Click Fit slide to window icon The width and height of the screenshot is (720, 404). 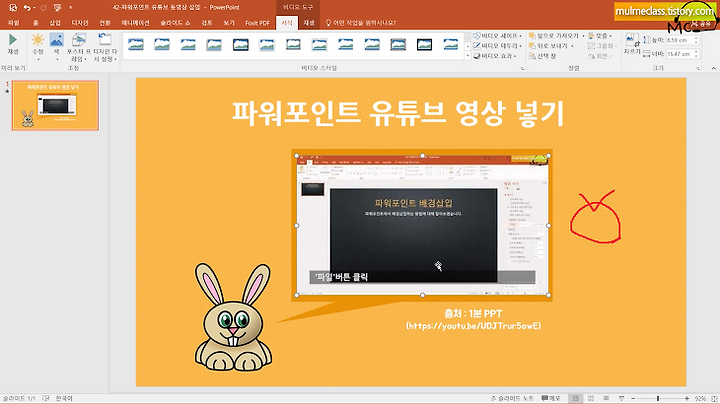pyautogui.click(x=714, y=398)
